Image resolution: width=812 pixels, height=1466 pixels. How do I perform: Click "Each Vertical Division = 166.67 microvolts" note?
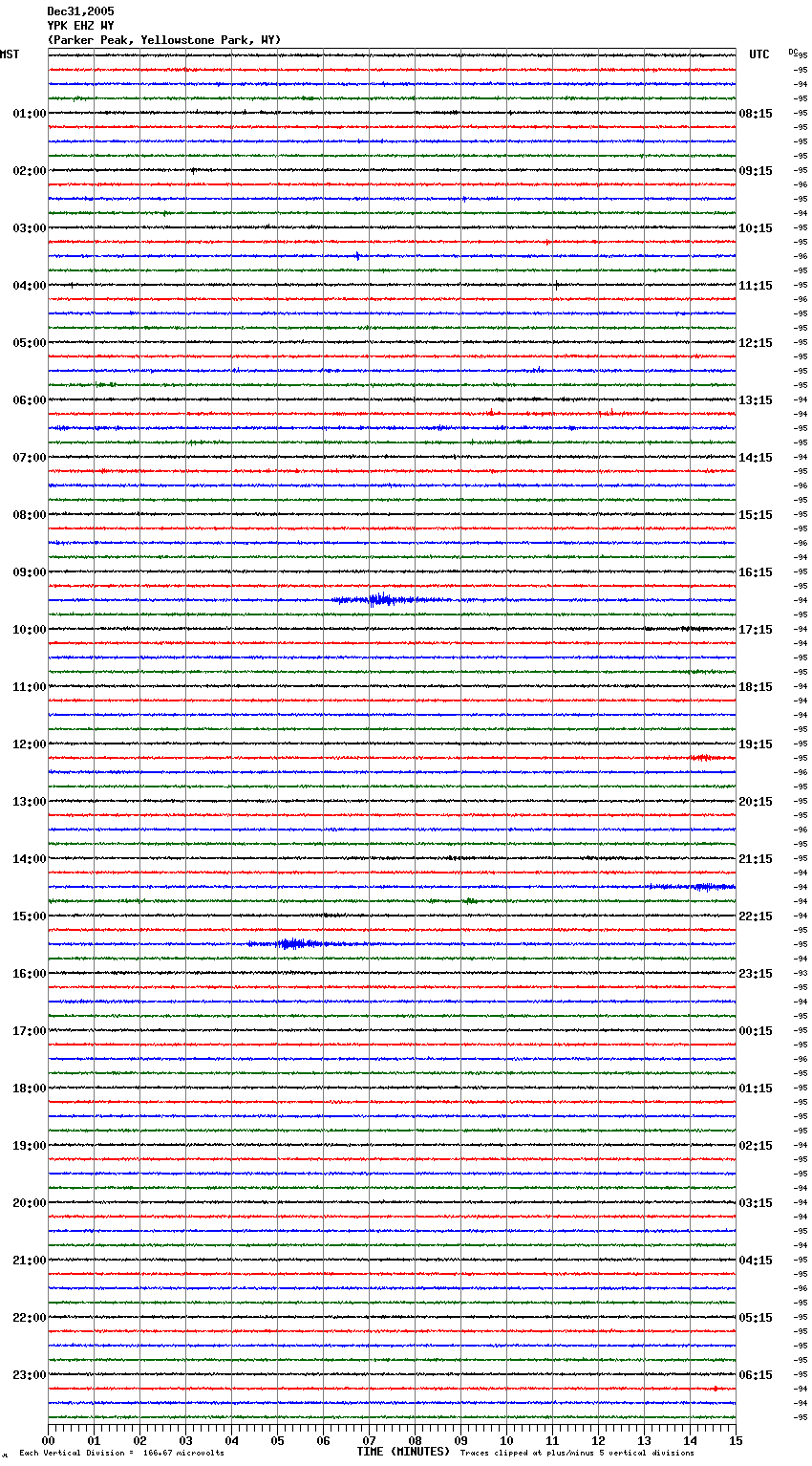[121, 1453]
